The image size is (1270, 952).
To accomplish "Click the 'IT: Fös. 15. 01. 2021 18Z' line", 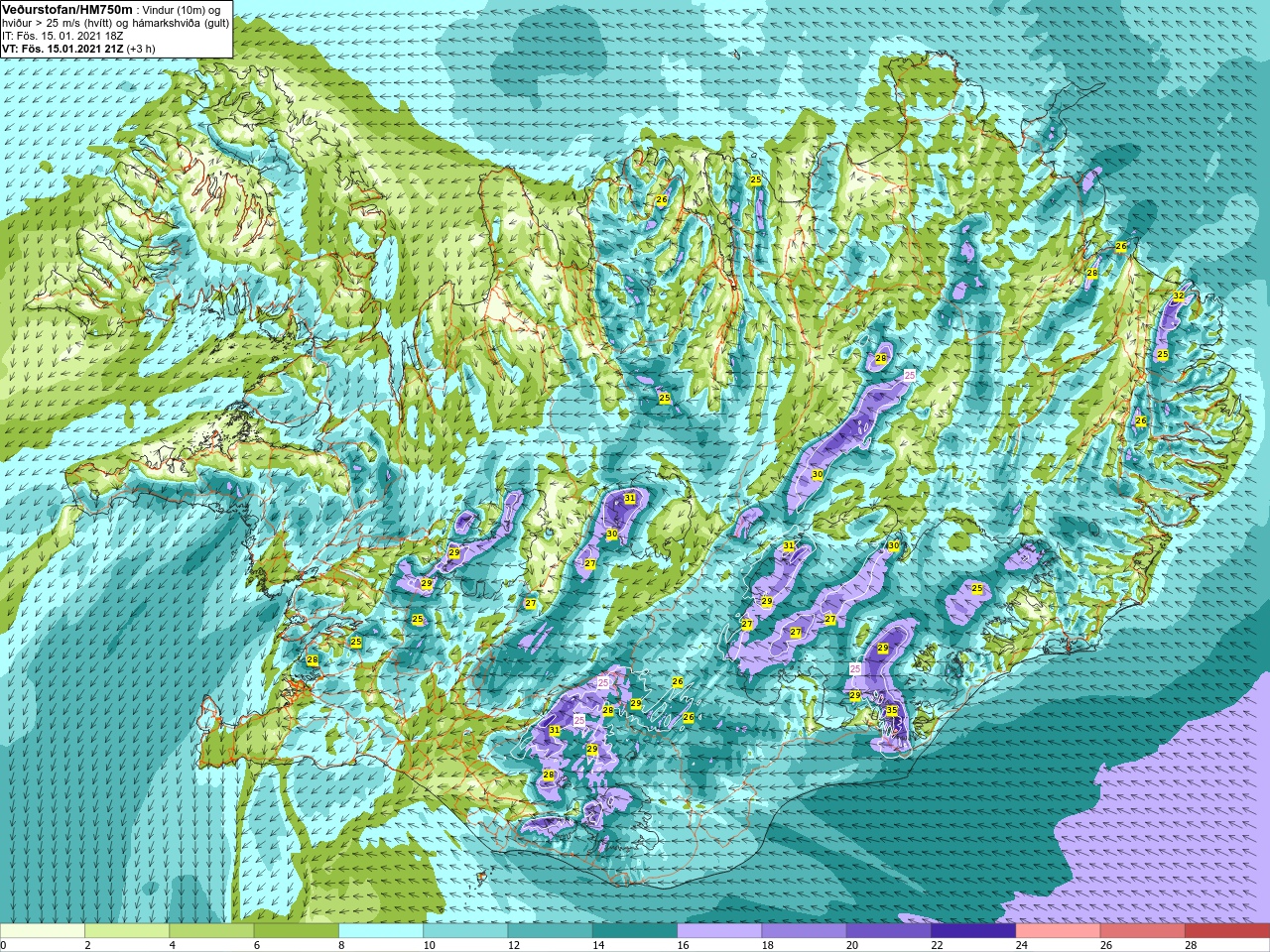I will pyautogui.click(x=63, y=36).
